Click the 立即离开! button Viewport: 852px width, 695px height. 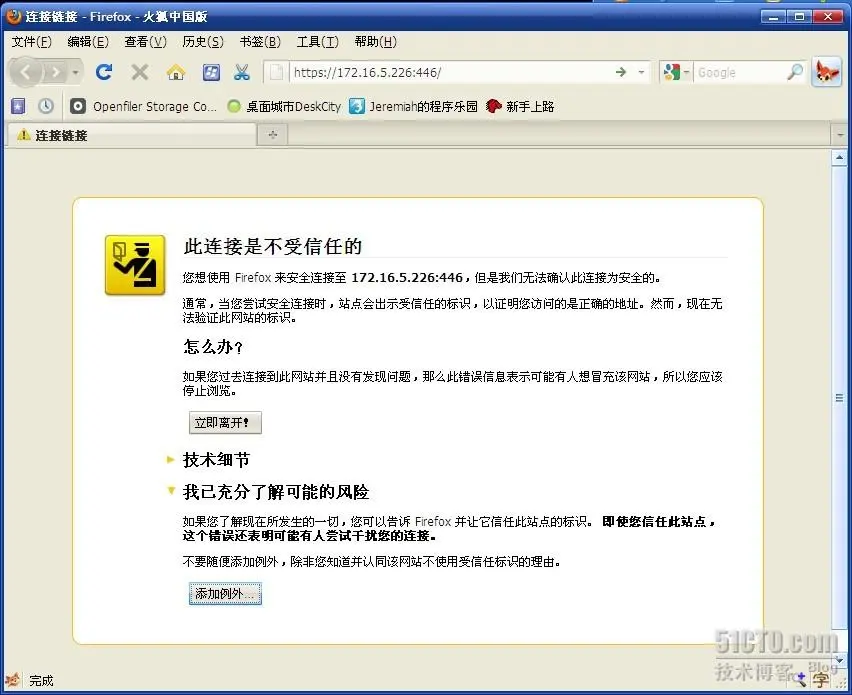pos(225,423)
